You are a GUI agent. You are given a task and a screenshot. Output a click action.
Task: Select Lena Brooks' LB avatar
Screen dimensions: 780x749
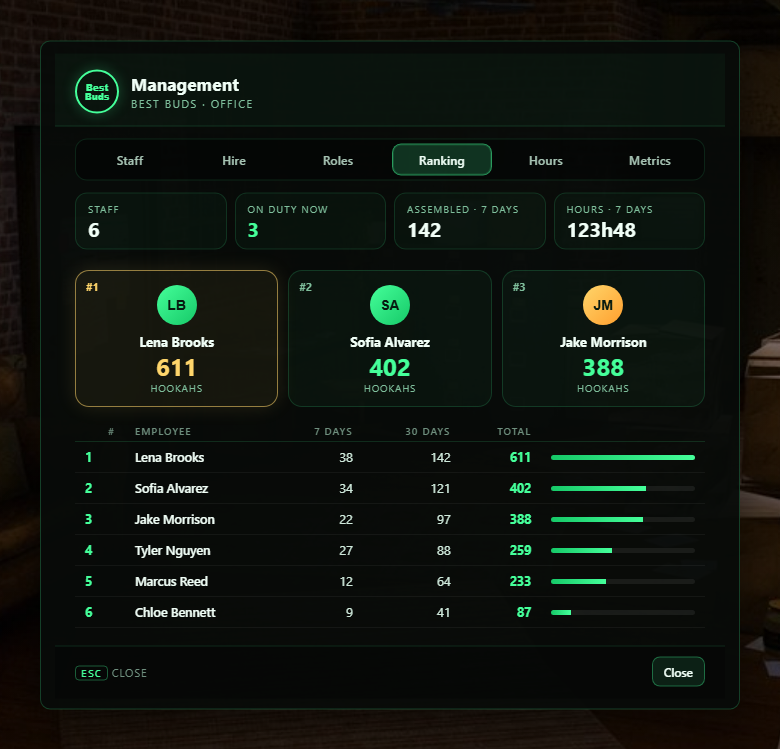coord(177,305)
